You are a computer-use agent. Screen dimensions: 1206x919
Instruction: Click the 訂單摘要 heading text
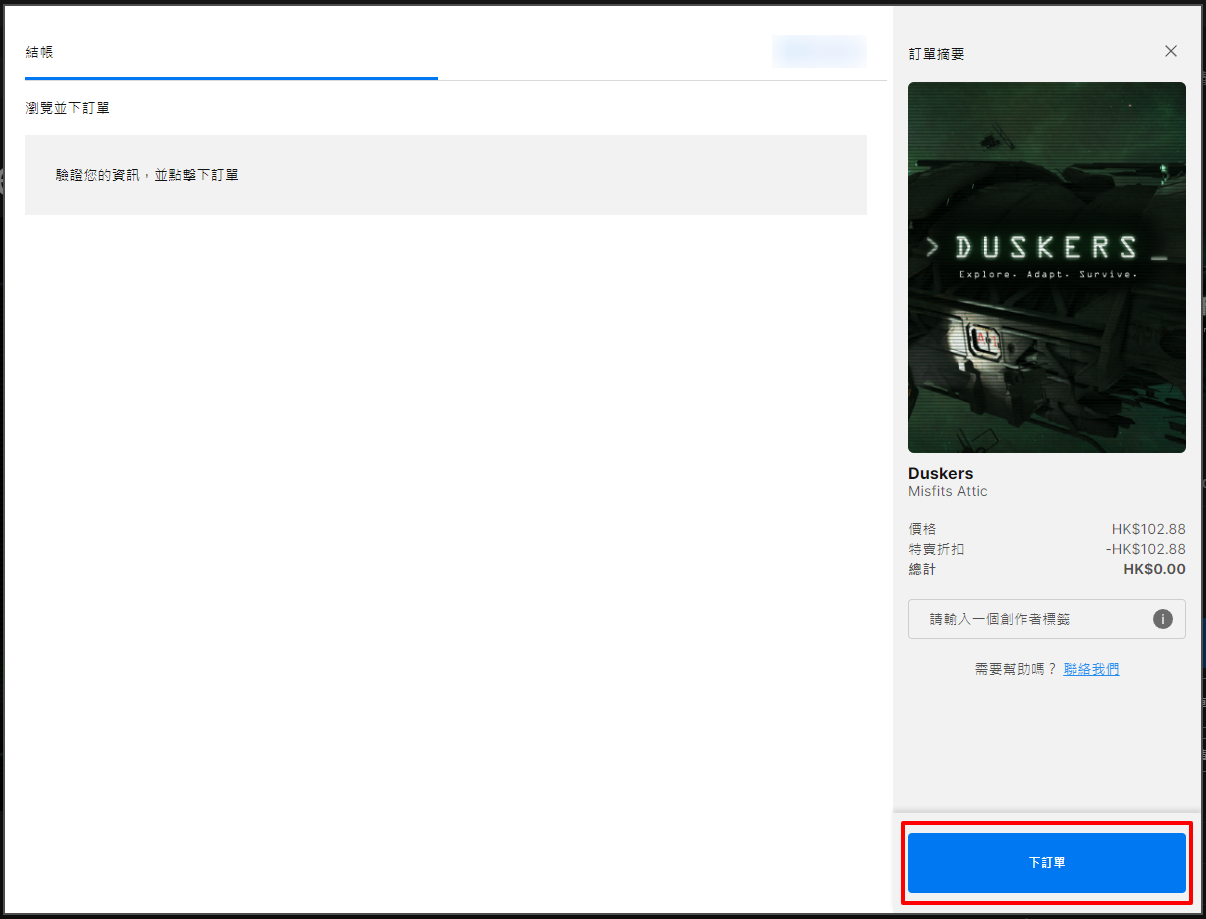(x=936, y=54)
